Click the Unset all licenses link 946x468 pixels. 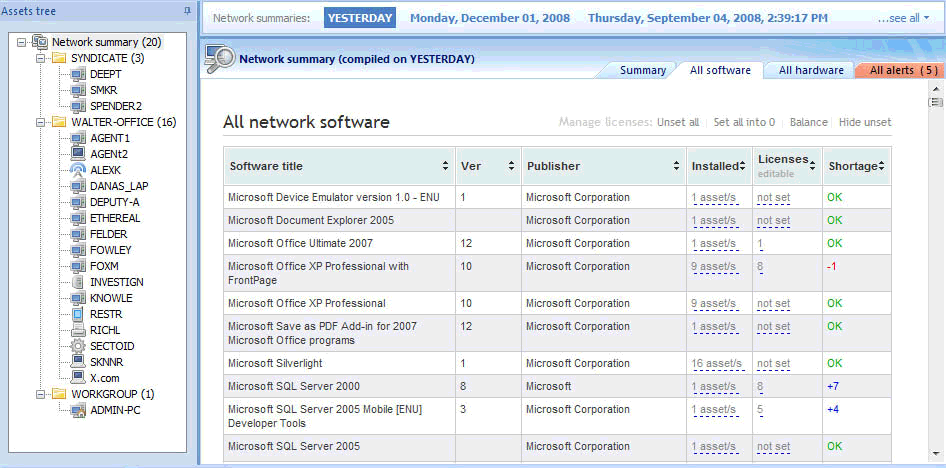click(x=678, y=122)
